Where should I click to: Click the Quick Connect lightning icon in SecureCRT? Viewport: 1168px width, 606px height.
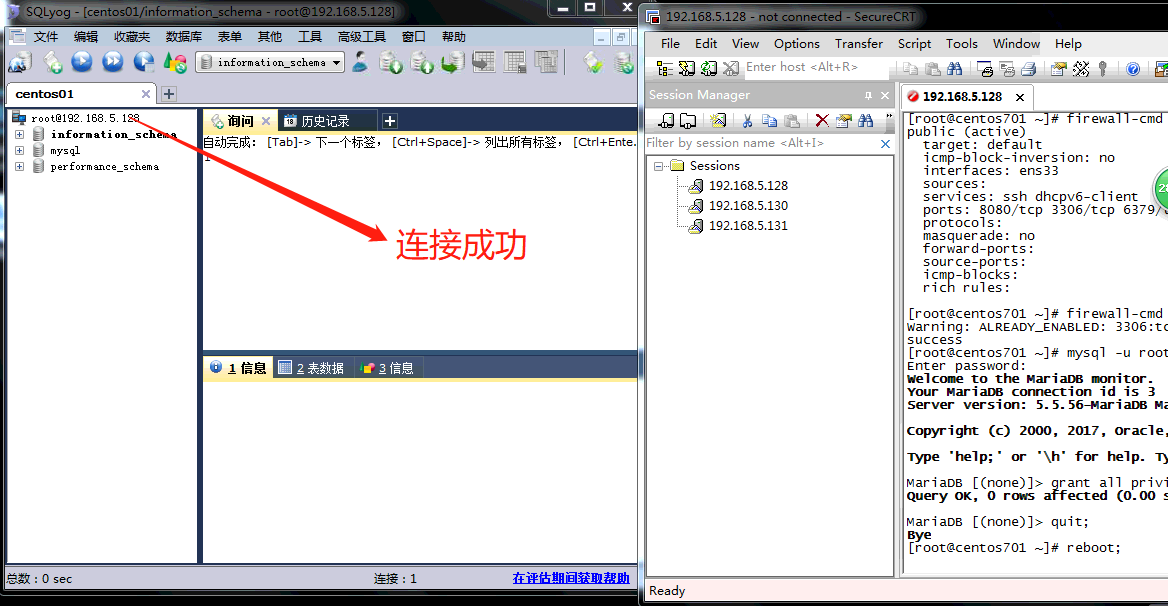click(687, 68)
